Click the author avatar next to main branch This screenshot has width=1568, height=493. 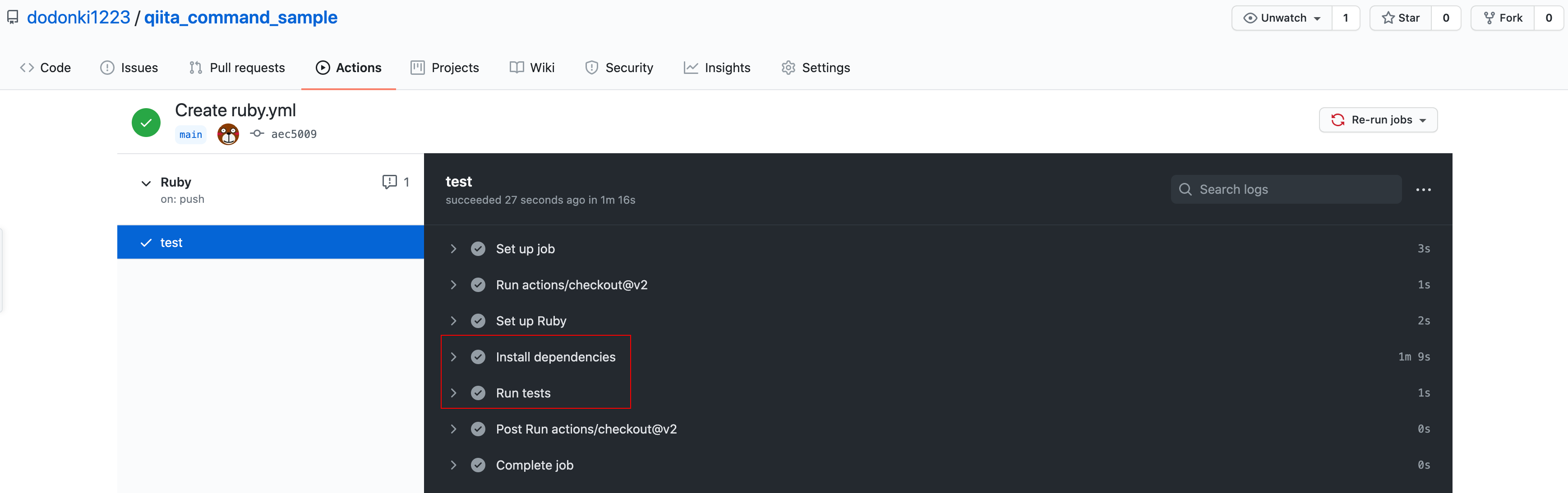pos(228,134)
